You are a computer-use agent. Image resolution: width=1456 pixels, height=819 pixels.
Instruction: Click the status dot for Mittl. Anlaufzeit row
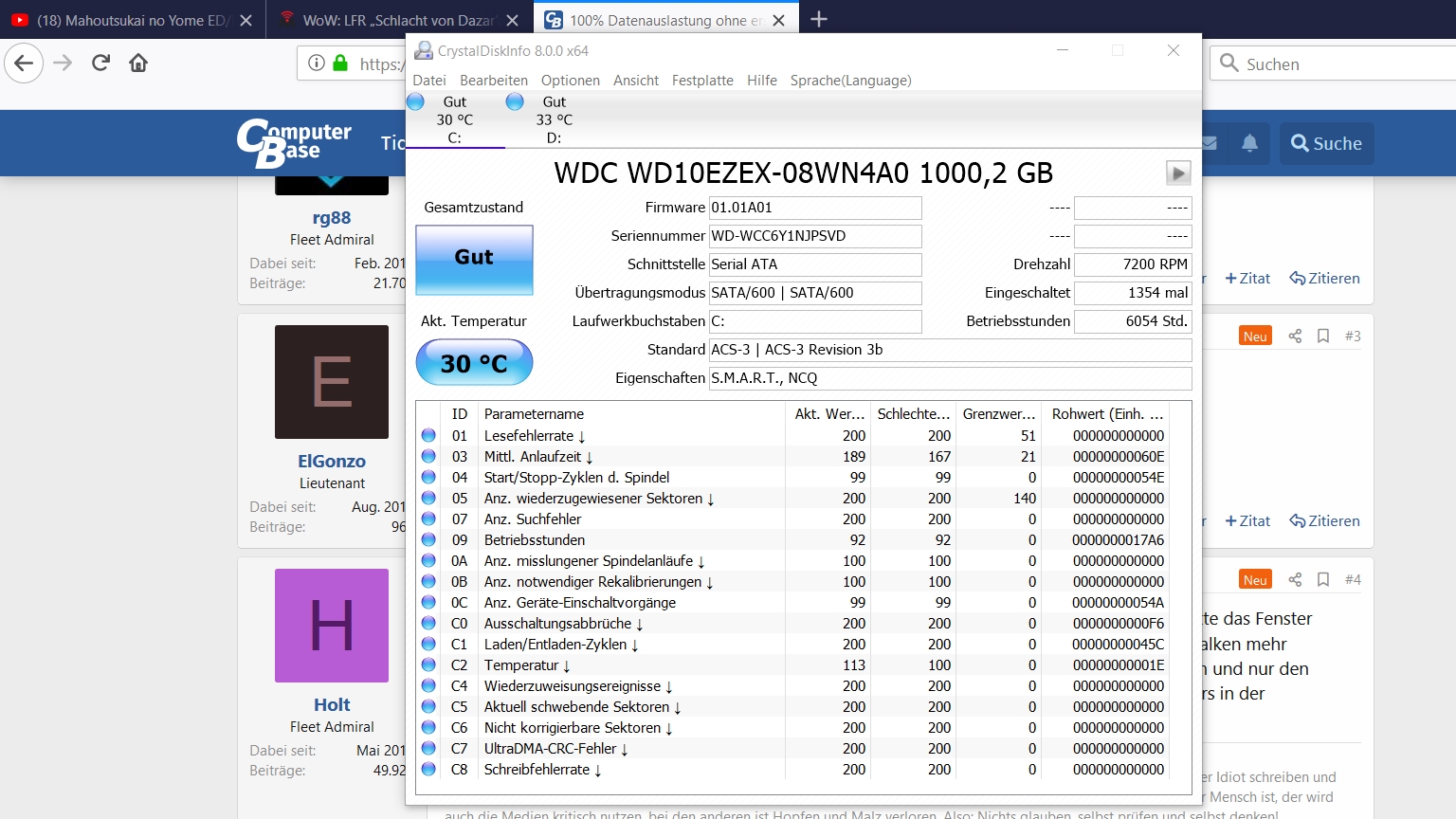(428, 456)
